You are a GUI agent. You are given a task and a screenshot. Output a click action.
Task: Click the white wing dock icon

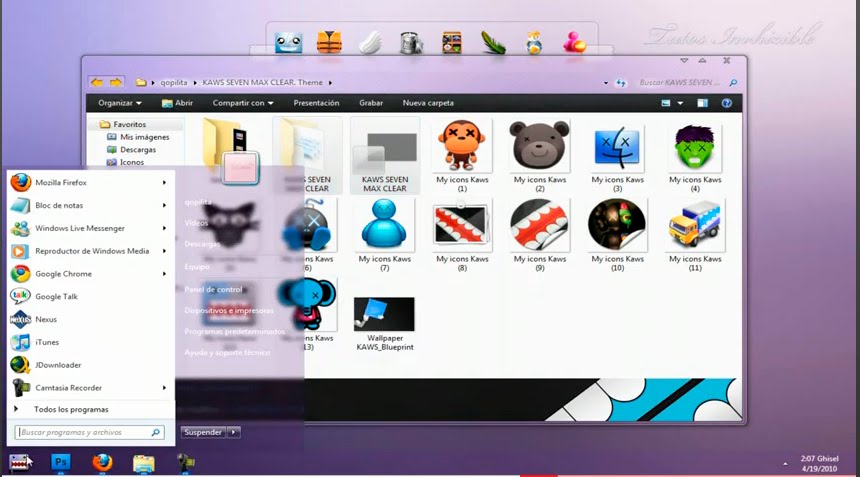click(370, 43)
